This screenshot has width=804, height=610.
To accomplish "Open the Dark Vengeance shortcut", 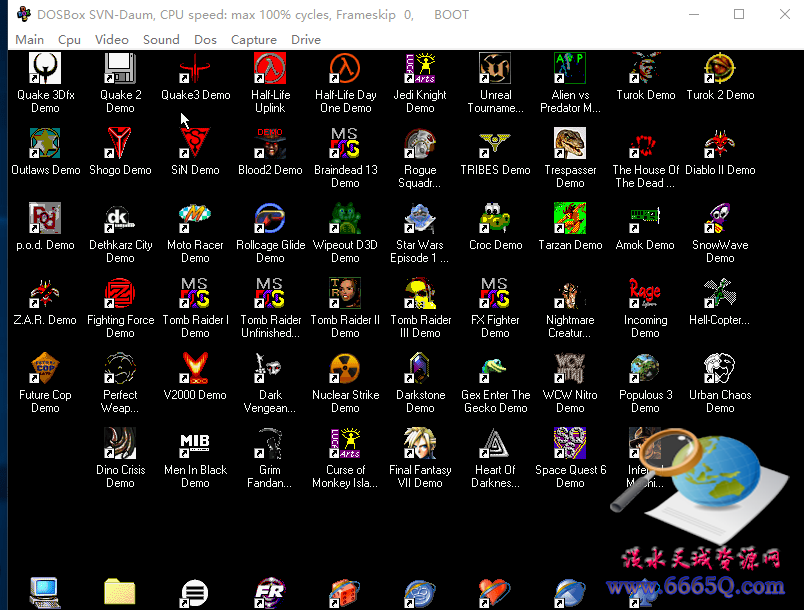I will click(270, 368).
